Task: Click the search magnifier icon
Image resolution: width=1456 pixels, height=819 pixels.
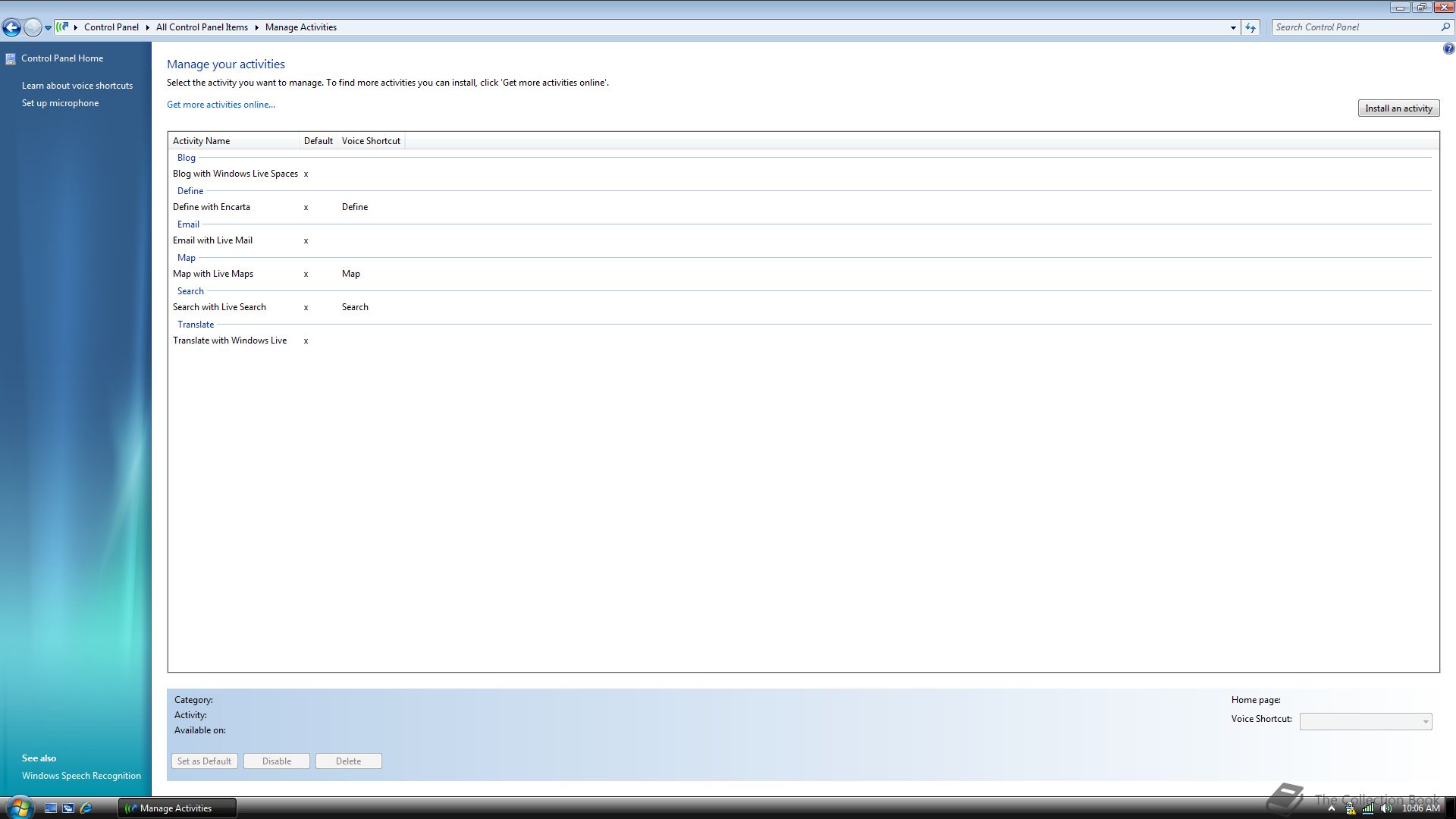Action: pyautogui.click(x=1445, y=27)
